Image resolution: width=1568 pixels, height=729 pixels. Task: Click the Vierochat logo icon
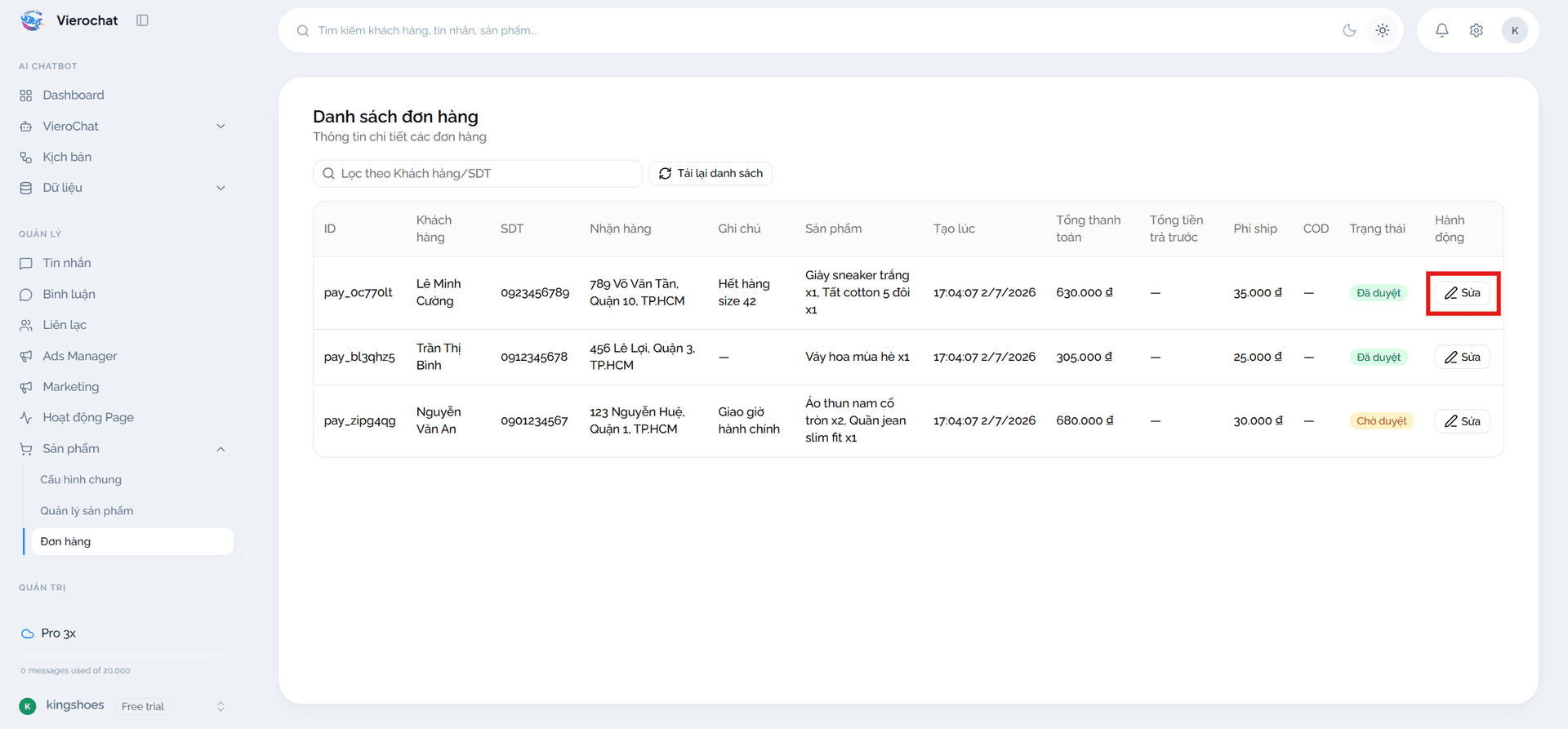point(32,20)
